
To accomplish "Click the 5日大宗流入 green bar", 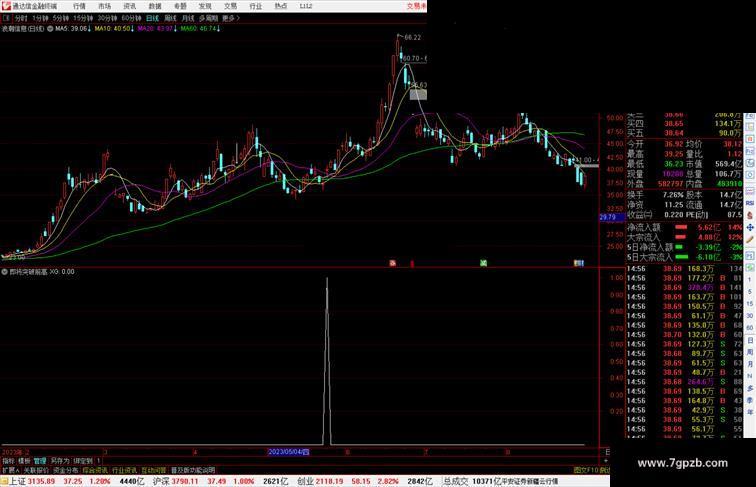I will click(x=682, y=257).
